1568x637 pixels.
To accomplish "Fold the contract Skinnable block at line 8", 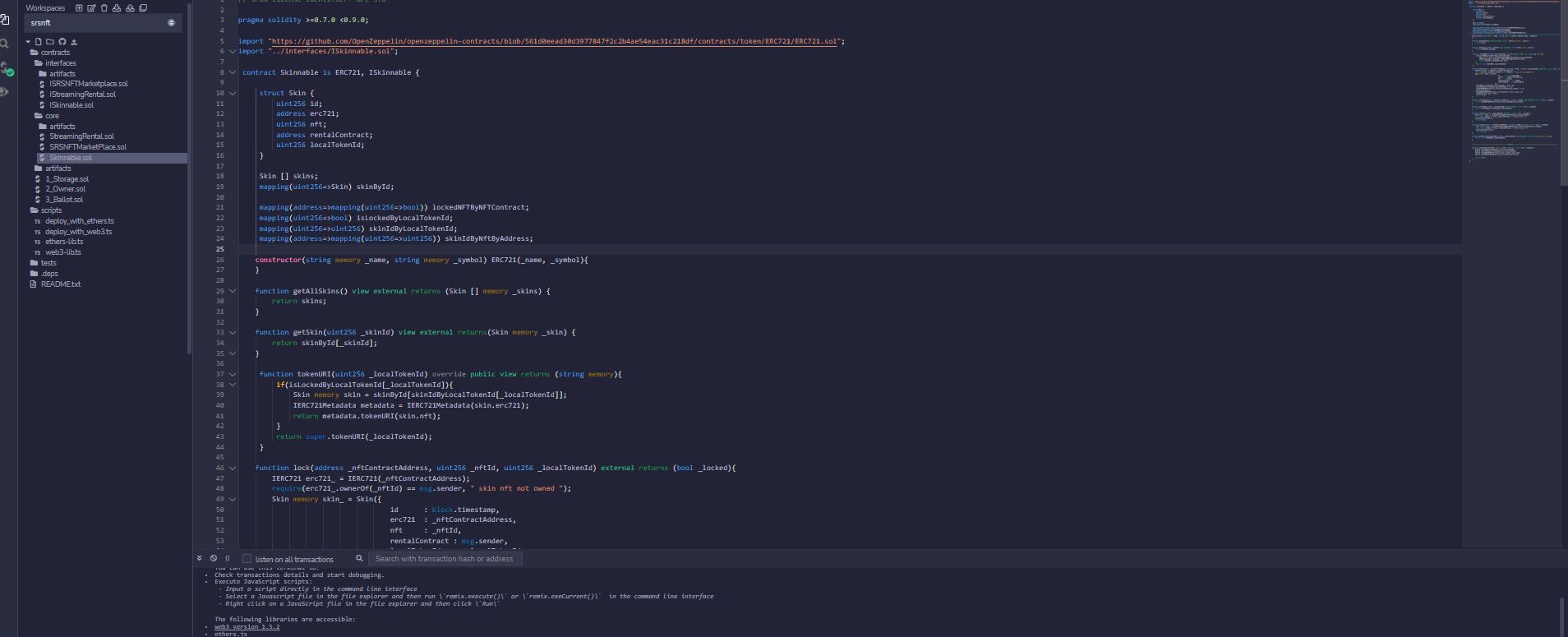I will [233, 72].
